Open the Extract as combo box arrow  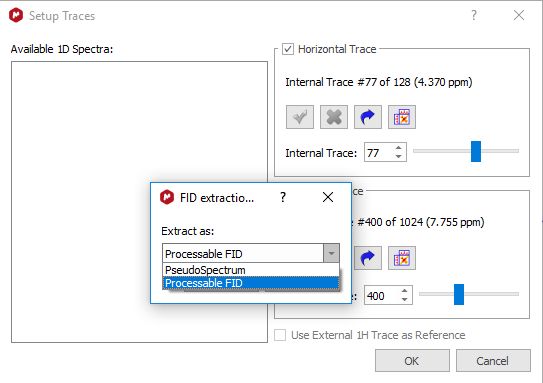pyautogui.click(x=331, y=253)
